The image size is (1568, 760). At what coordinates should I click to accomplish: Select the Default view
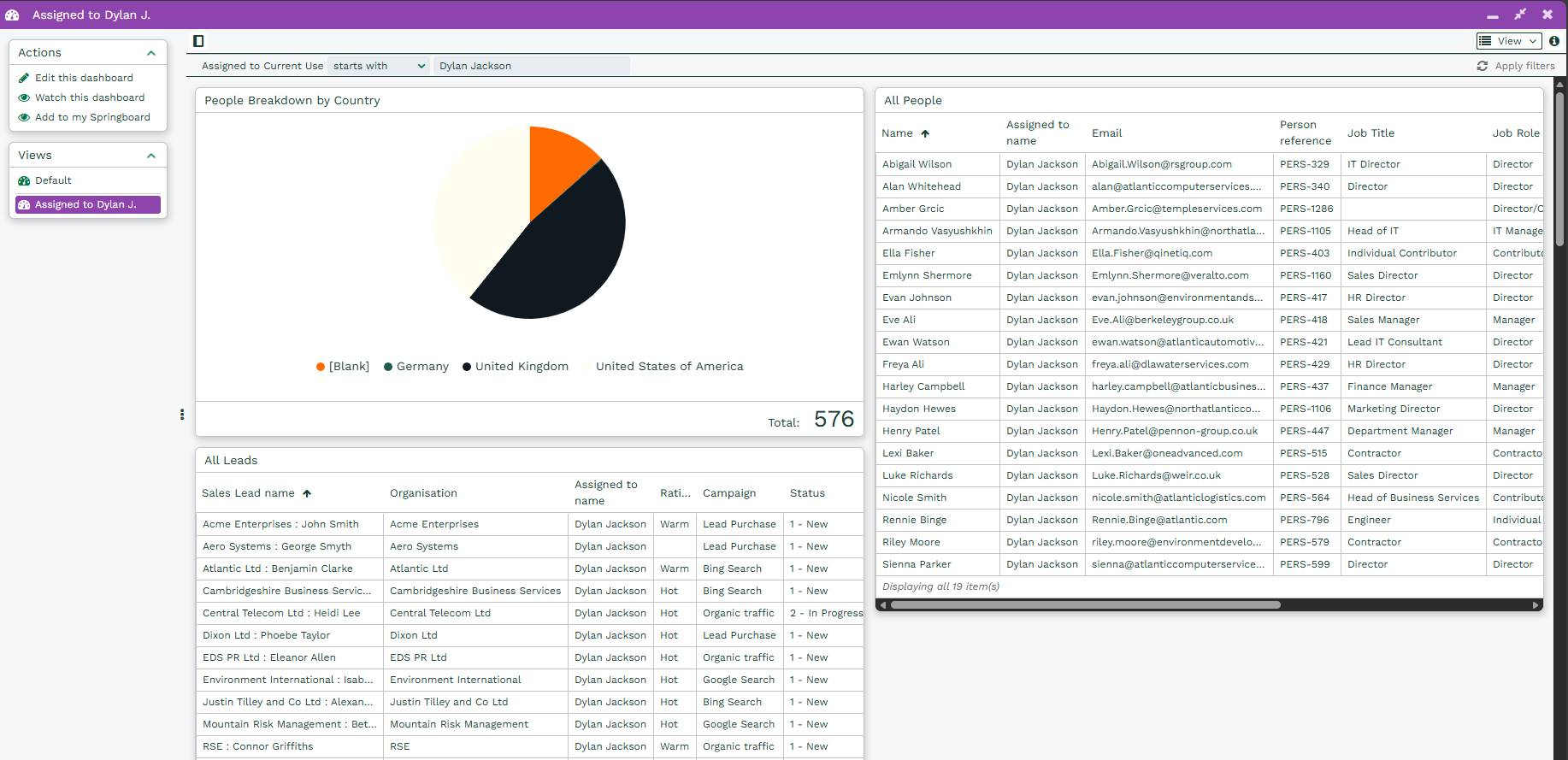click(53, 180)
